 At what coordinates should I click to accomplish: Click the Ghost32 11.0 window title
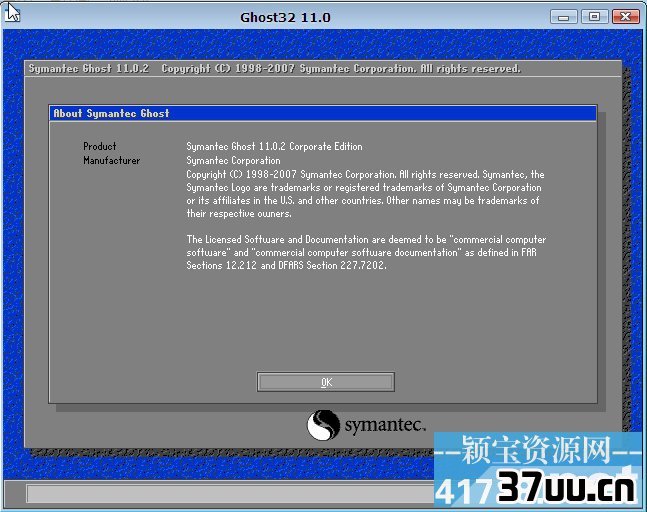point(285,17)
